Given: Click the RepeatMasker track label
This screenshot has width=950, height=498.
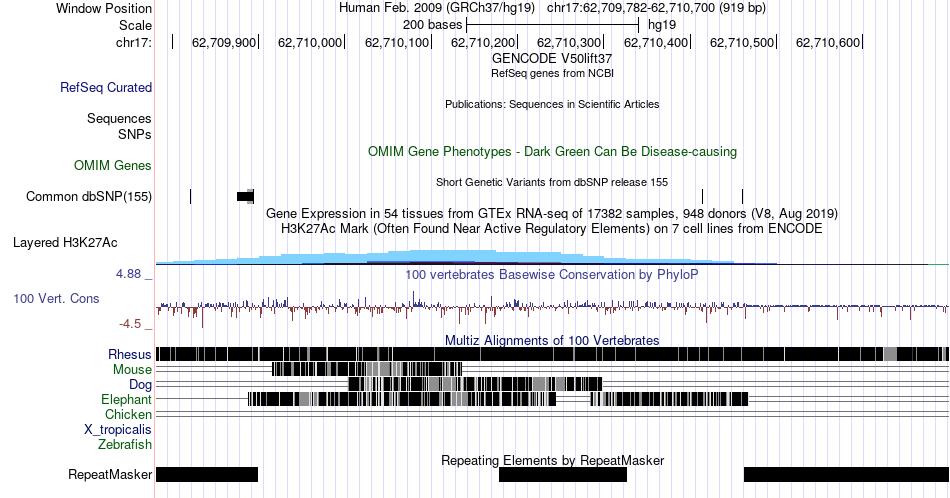Looking at the screenshot, I should point(110,474).
